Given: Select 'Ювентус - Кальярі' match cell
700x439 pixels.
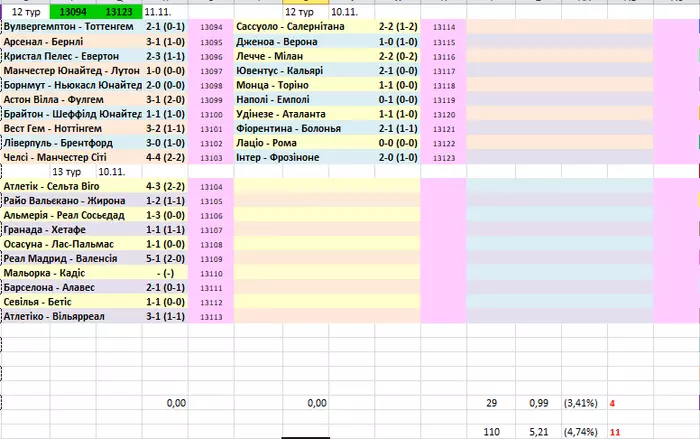Looking at the screenshot, I should [x=304, y=71].
